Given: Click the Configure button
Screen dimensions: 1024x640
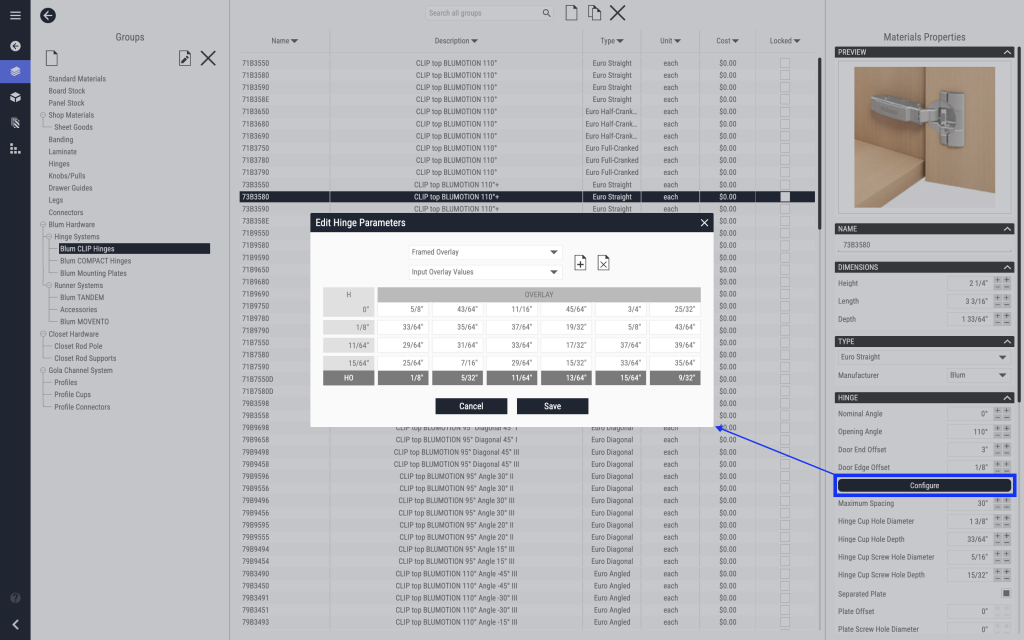Looking at the screenshot, I should 924,485.
